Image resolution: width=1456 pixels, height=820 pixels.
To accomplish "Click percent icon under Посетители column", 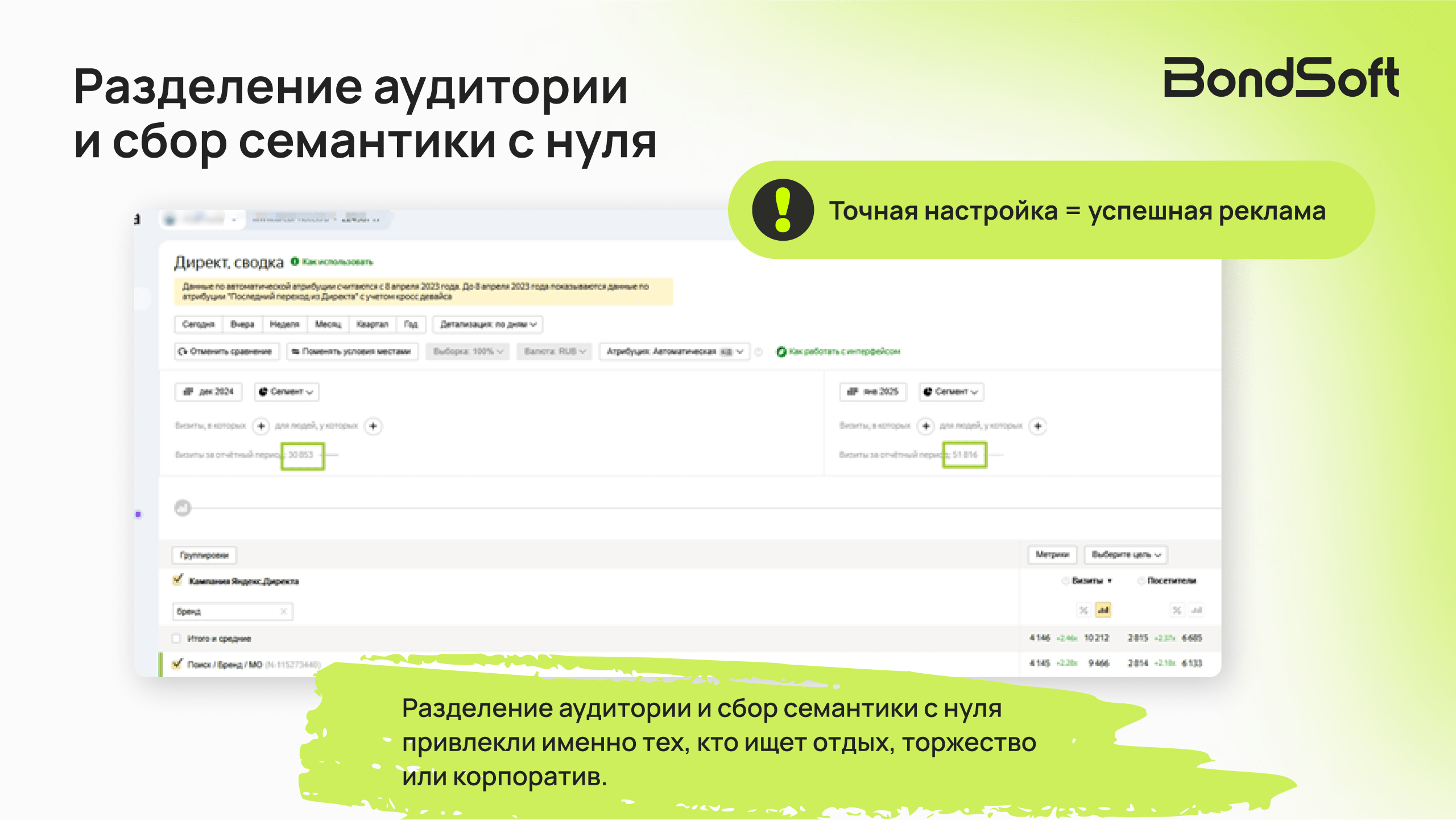I will [1177, 610].
